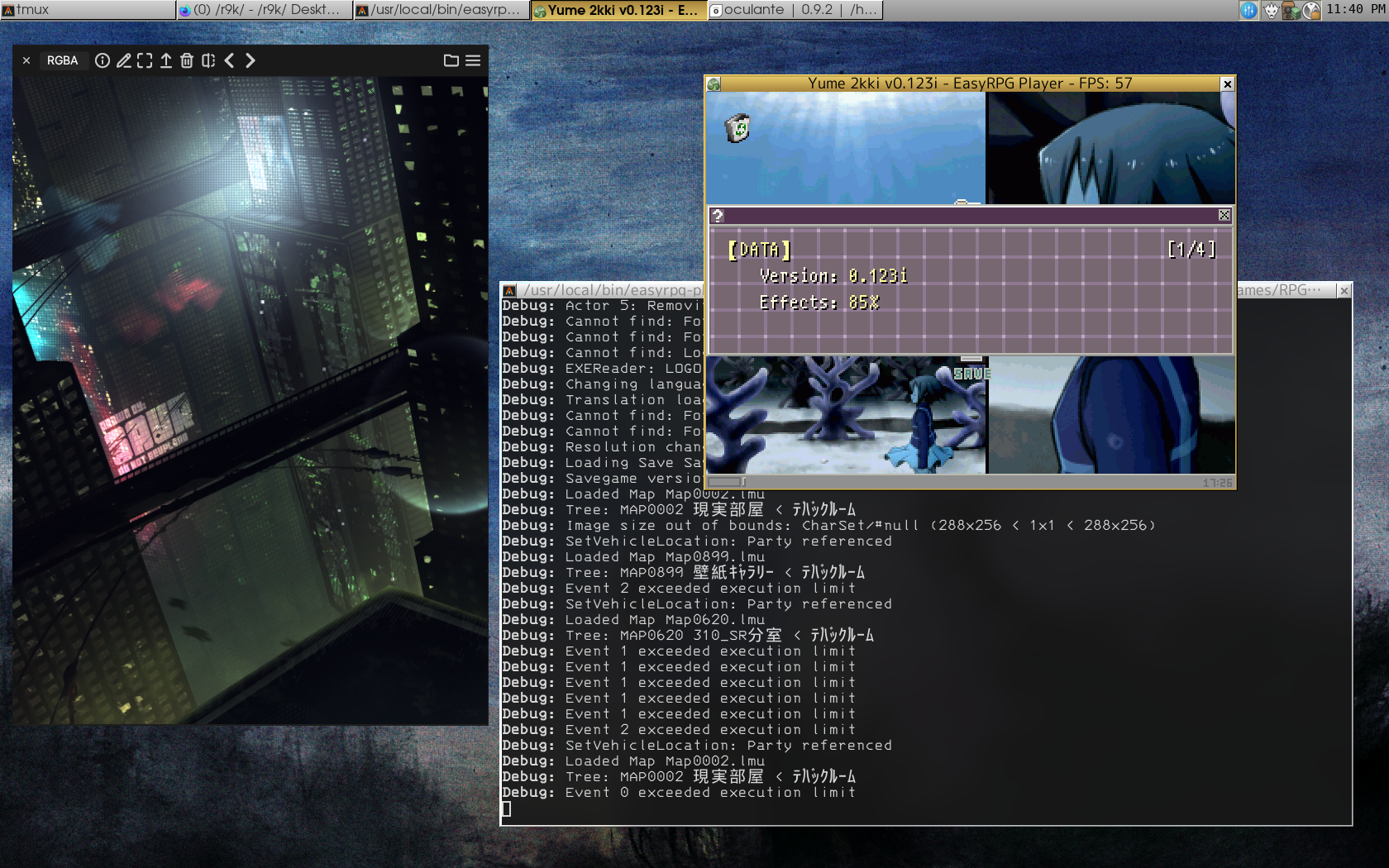This screenshot has width=1389, height=868.
Task: Close the Yume 2kki EasyRPG Player window
Action: tap(1228, 83)
